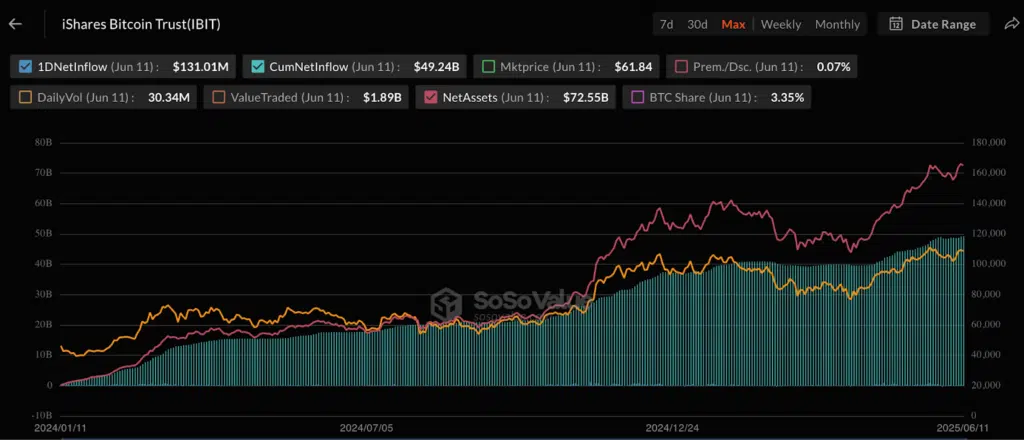Switch to the 30d time range
Viewport: 1024px width, 440px height.
coord(697,24)
